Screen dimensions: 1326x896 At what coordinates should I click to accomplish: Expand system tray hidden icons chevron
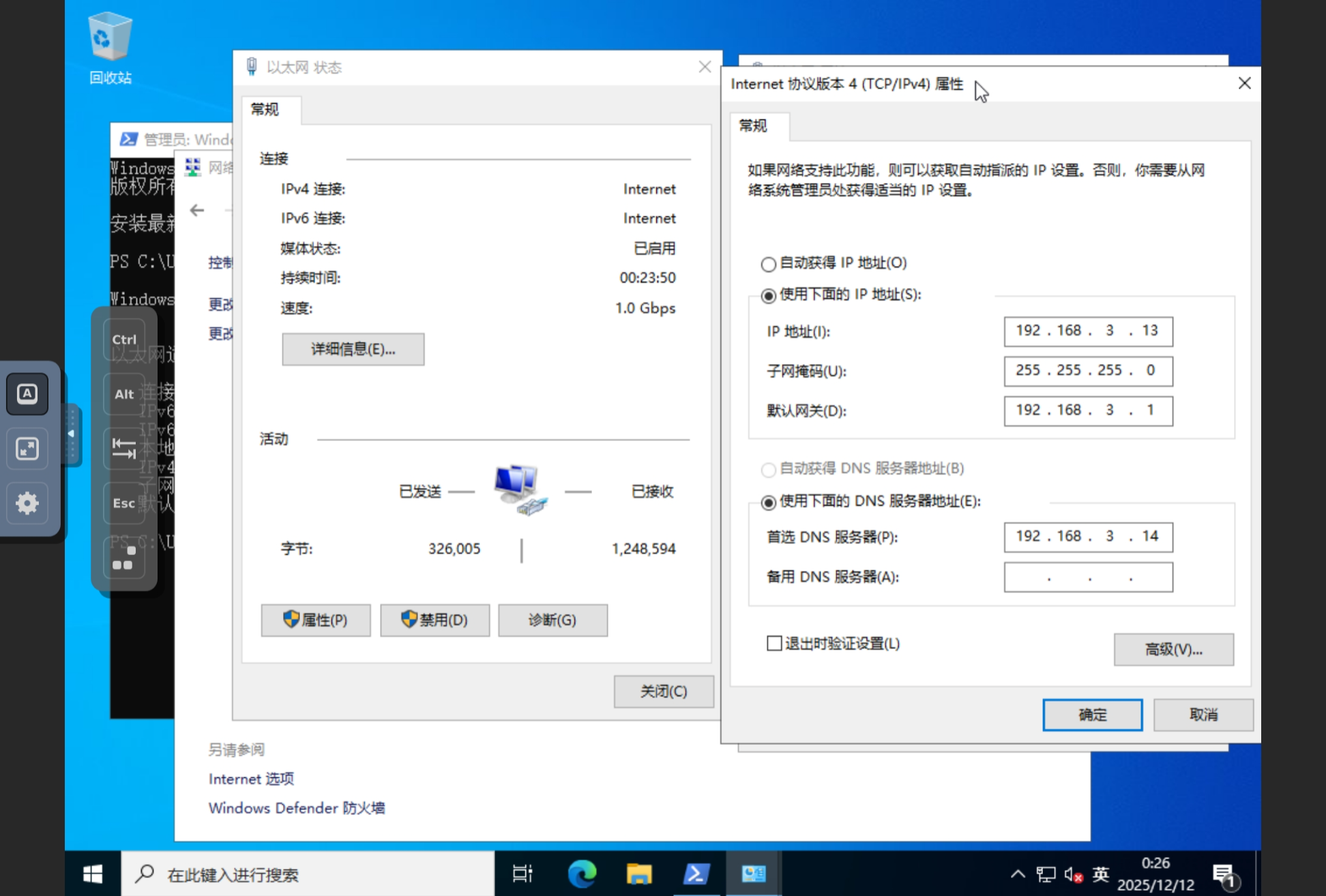click(1017, 874)
